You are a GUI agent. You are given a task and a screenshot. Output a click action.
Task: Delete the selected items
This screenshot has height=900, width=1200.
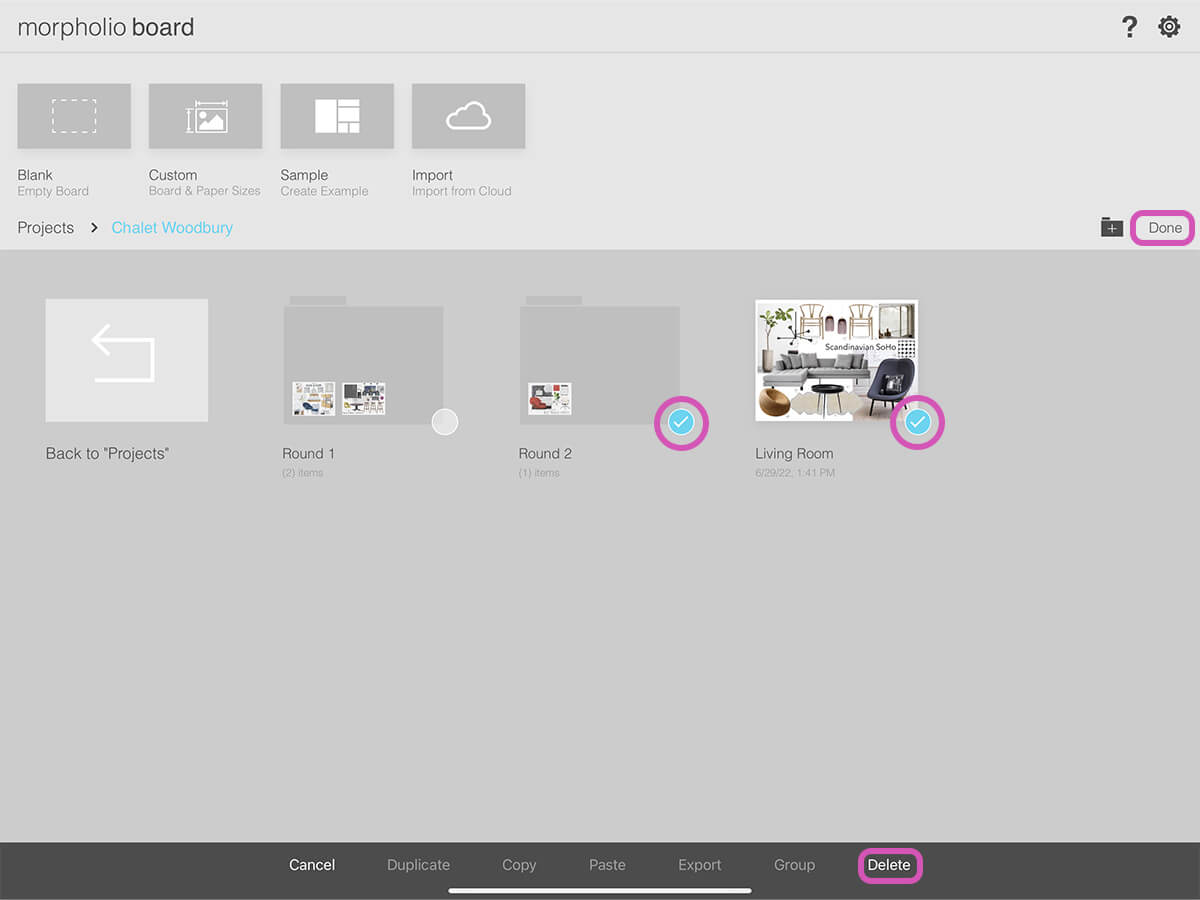click(889, 865)
